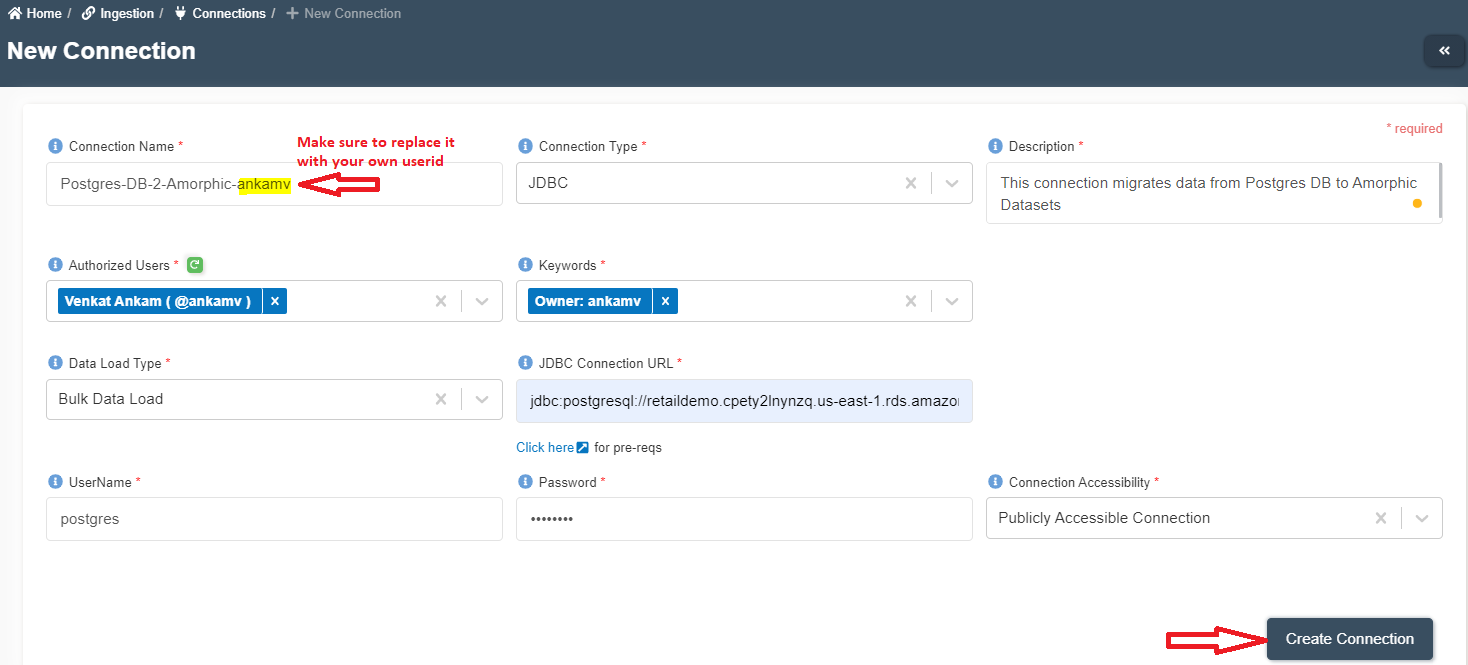Click the Description field scrollbar
Viewport: 1468px width, 665px height.
coord(1440,190)
